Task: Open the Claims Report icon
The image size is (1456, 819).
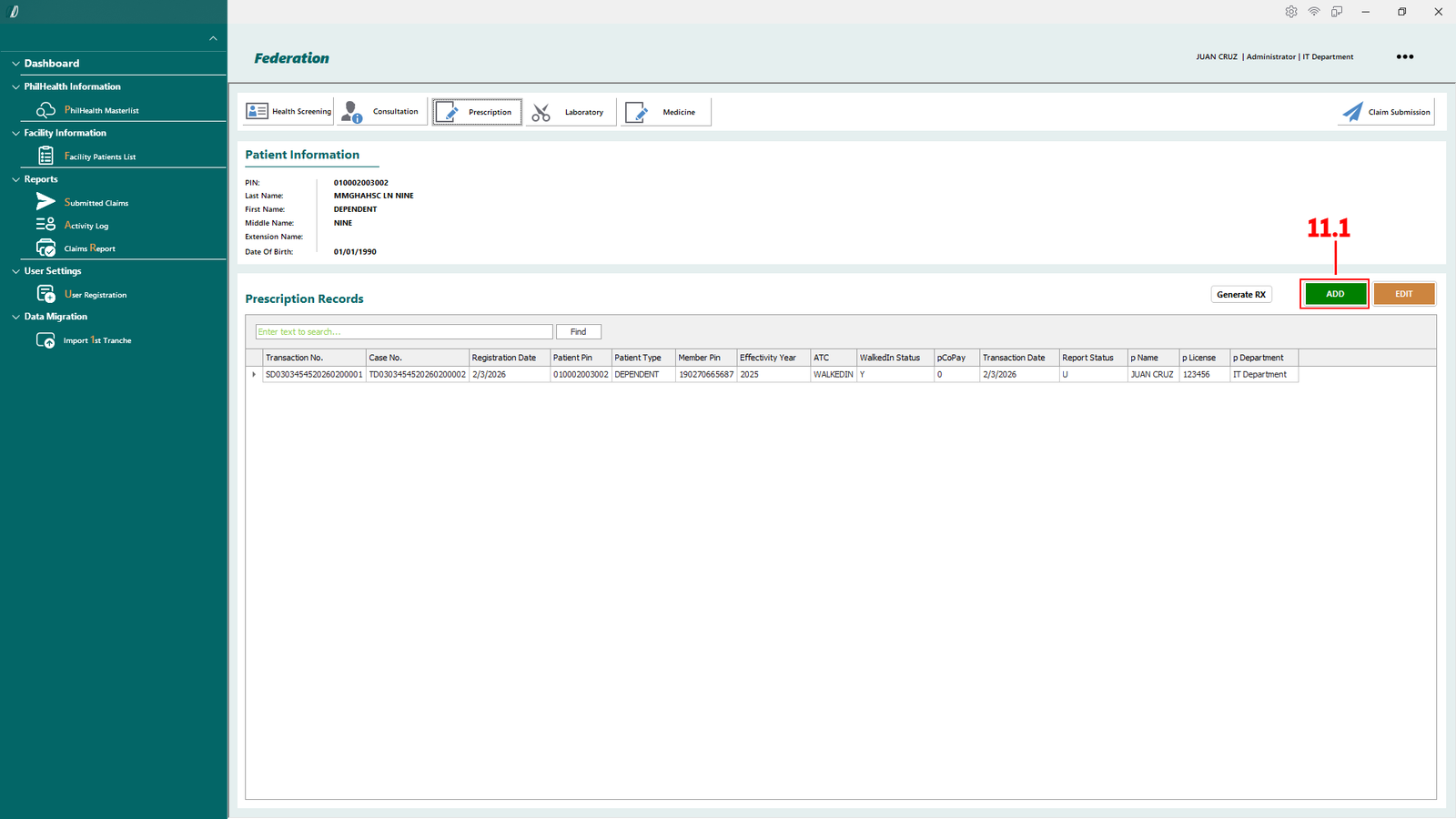Action: pyautogui.click(x=45, y=248)
